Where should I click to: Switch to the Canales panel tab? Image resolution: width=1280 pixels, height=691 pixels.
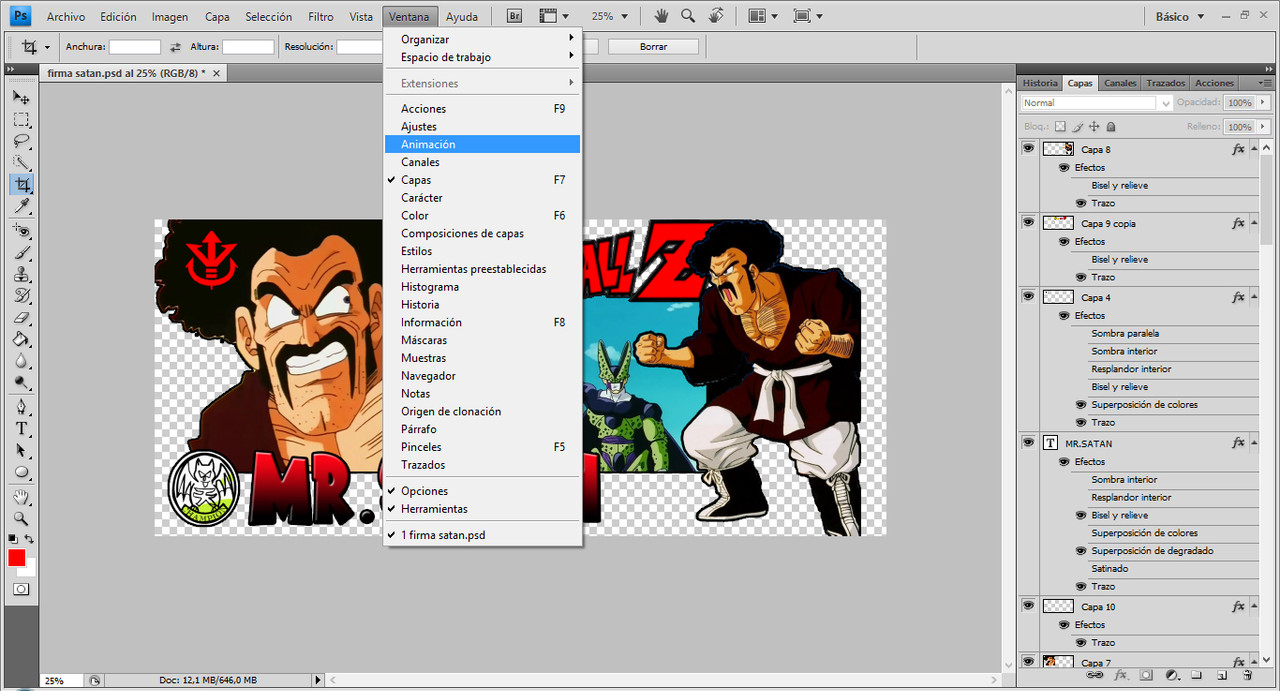point(1120,83)
